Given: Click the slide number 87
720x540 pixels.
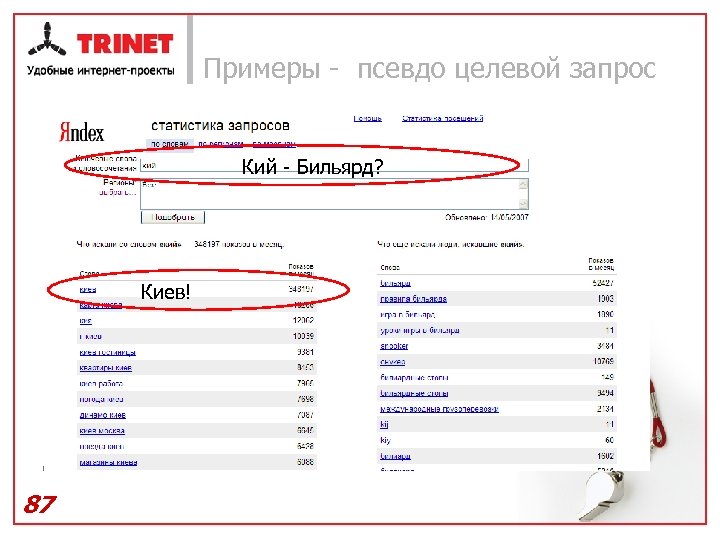Looking at the screenshot, I should (x=40, y=504).
